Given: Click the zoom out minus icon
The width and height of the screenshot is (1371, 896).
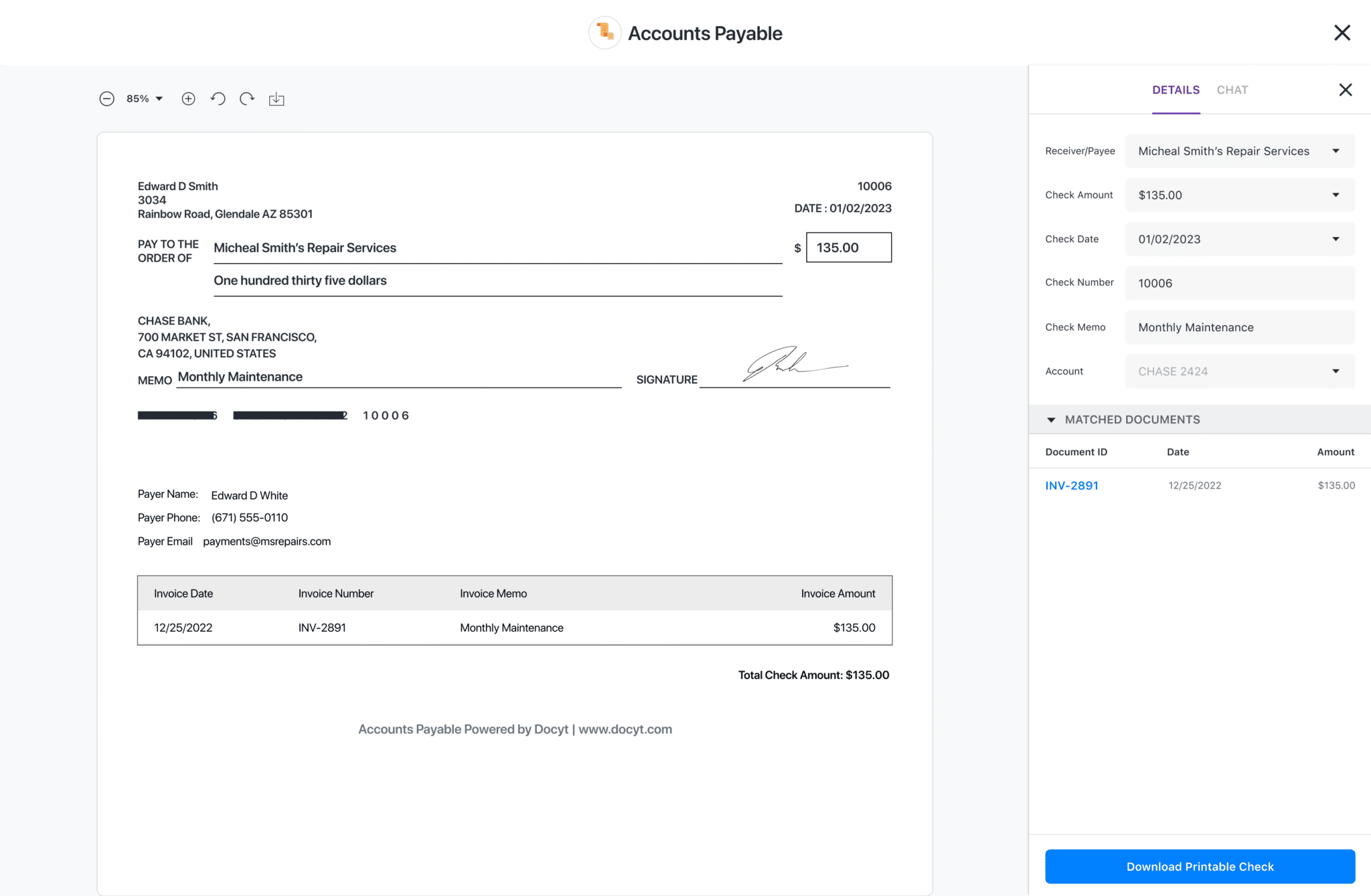Looking at the screenshot, I should (106, 99).
